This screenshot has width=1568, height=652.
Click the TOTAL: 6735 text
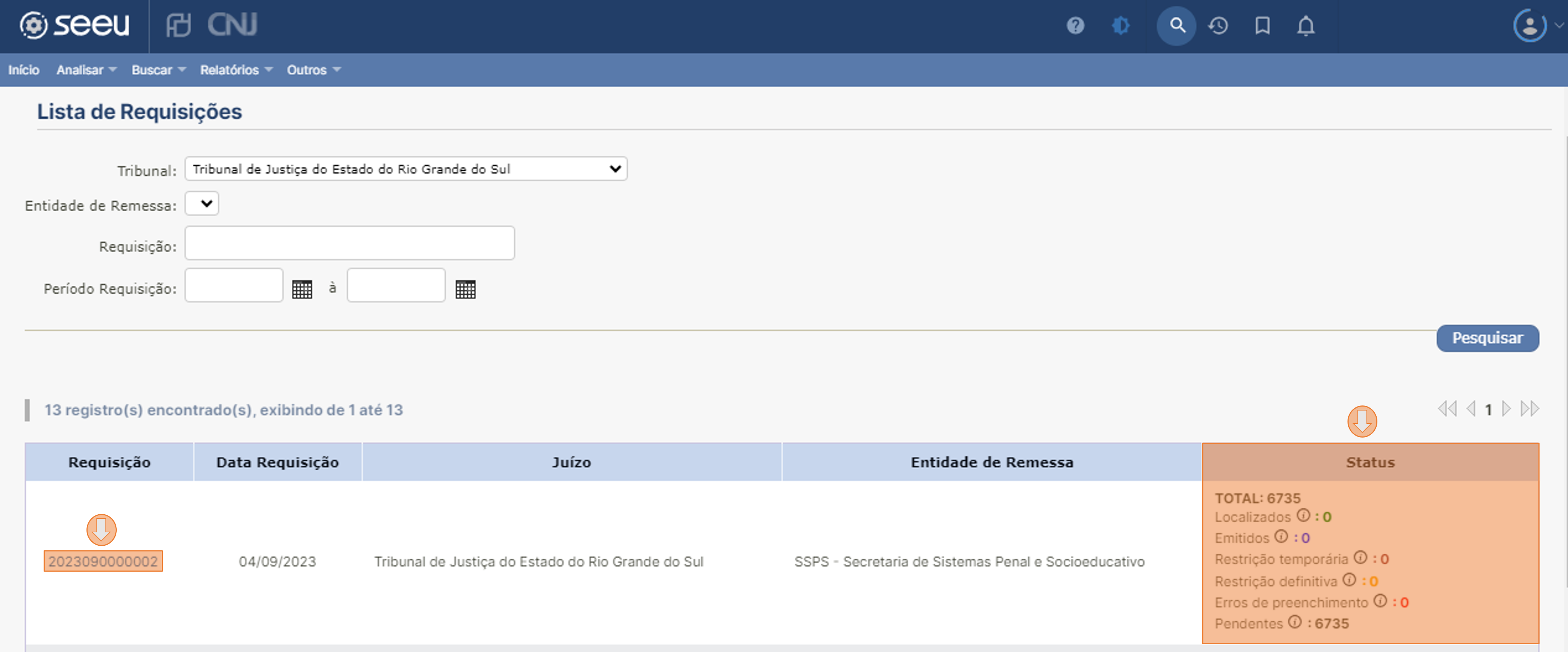pyautogui.click(x=1257, y=498)
